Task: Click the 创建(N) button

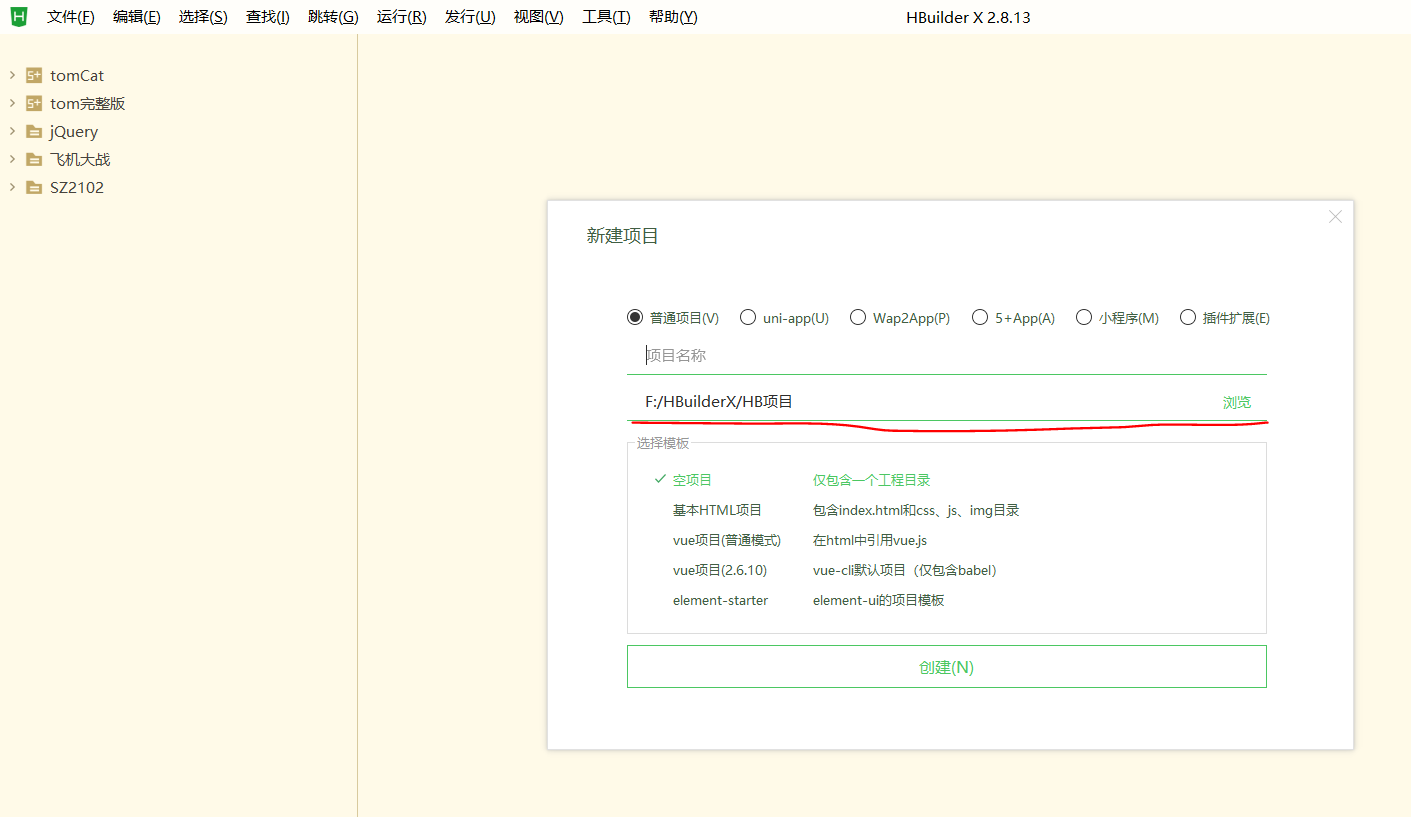Action: (946, 666)
